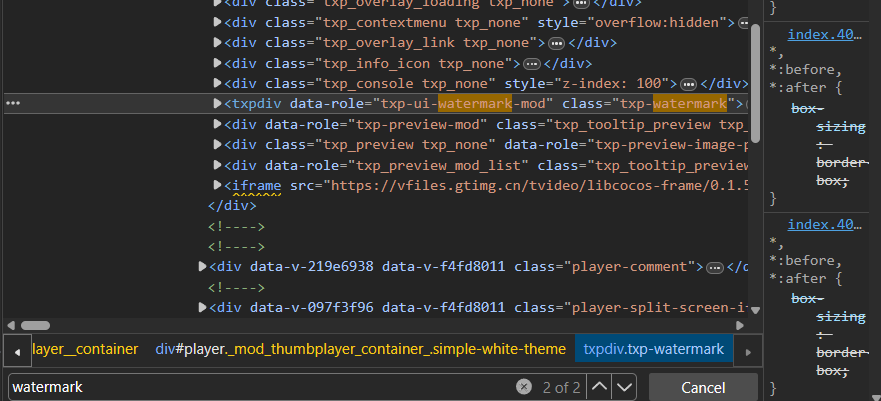This screenshot has width=881, height=401.
Task: Open the three-dot actions menu on selected row
Action: click(x=13, y=103)
